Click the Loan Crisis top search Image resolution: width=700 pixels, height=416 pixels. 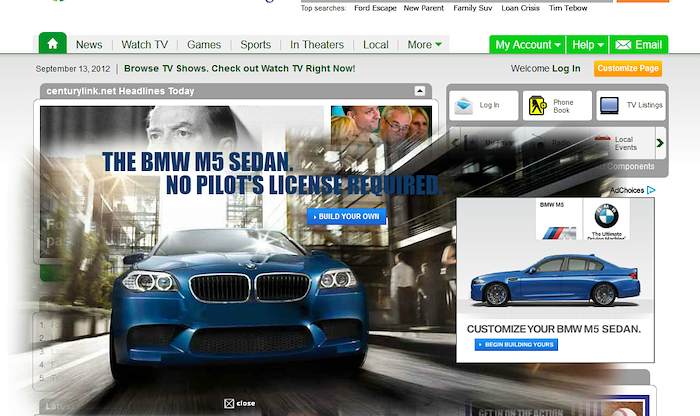click(x=520, y=8)
